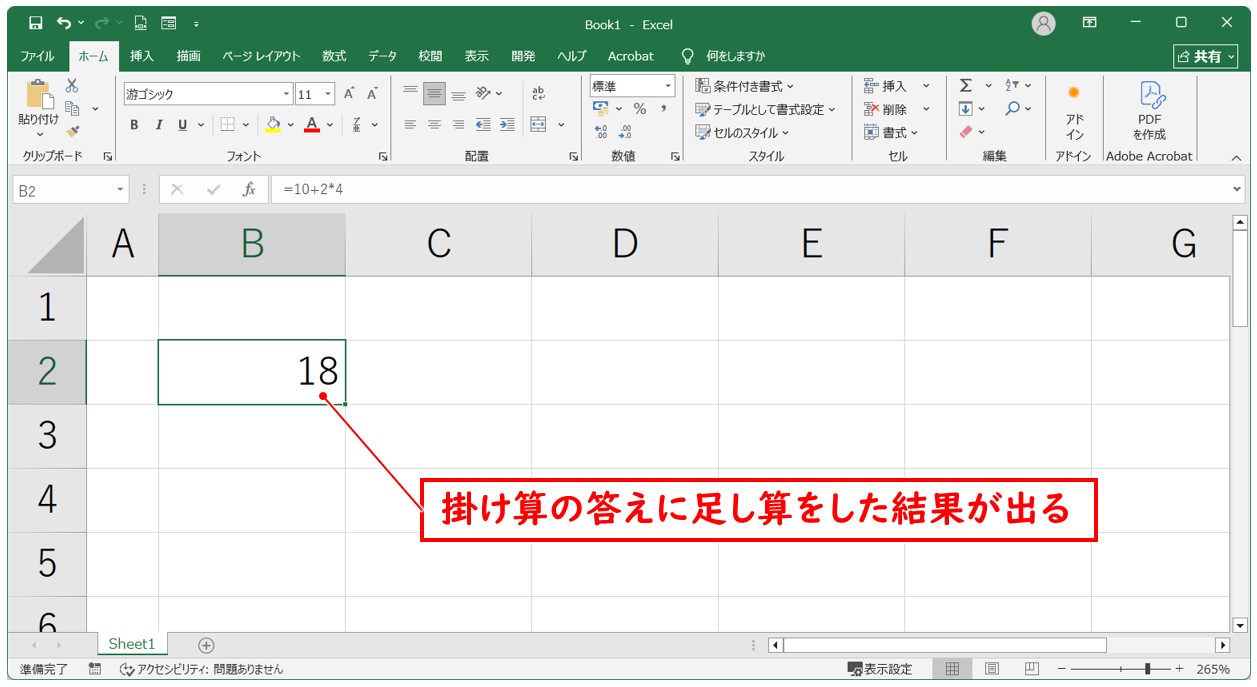Screen dimensions: 1257x687
Task: Add a new sheet with plus icon
Action: tap(206, 645)
